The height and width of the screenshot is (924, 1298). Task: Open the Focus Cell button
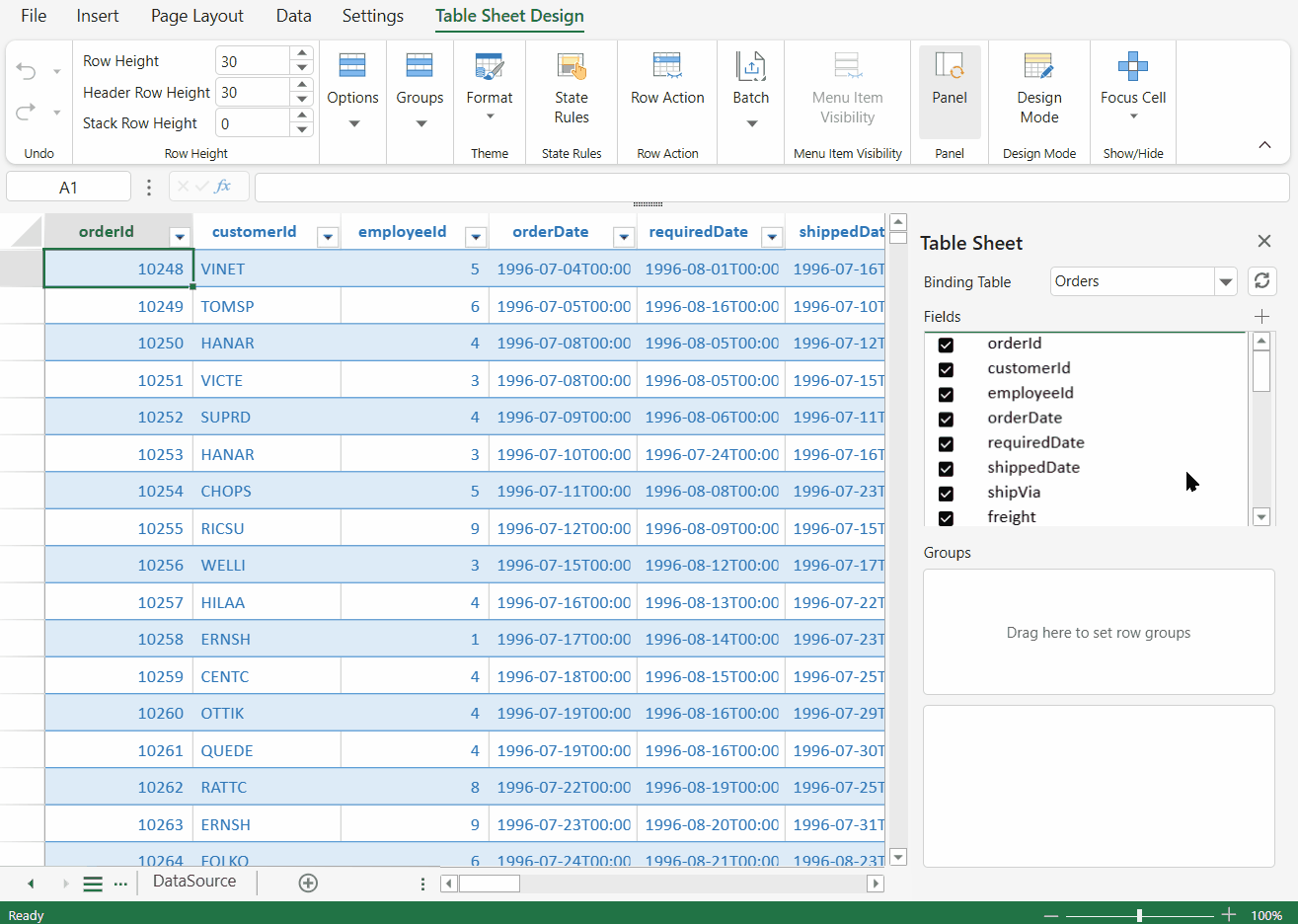[1133, 87]
